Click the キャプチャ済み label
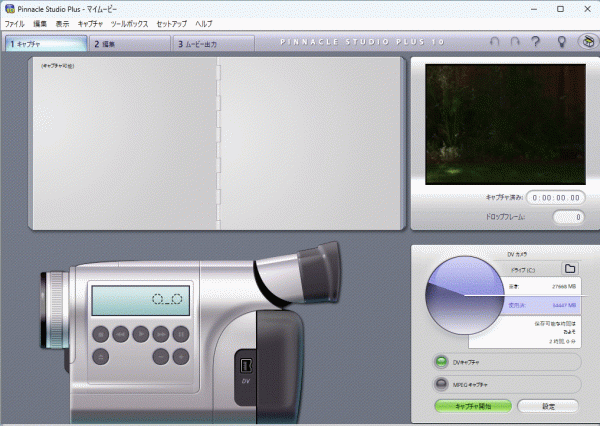Viewport: 600px width, 426px height. pyautogui.click(x=504, y=197)
